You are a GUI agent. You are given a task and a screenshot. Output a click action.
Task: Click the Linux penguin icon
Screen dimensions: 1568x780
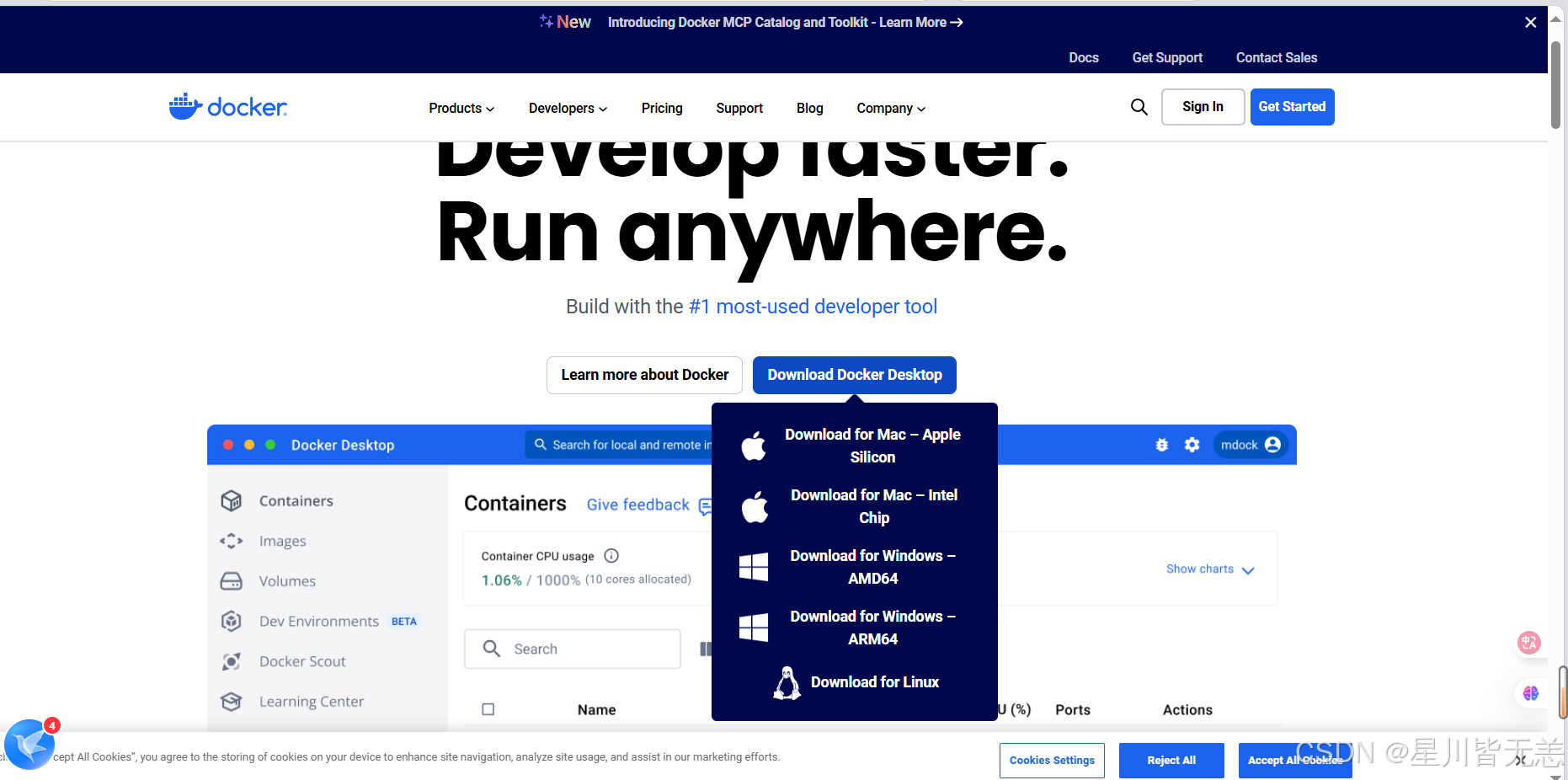(x=787, y=683)
